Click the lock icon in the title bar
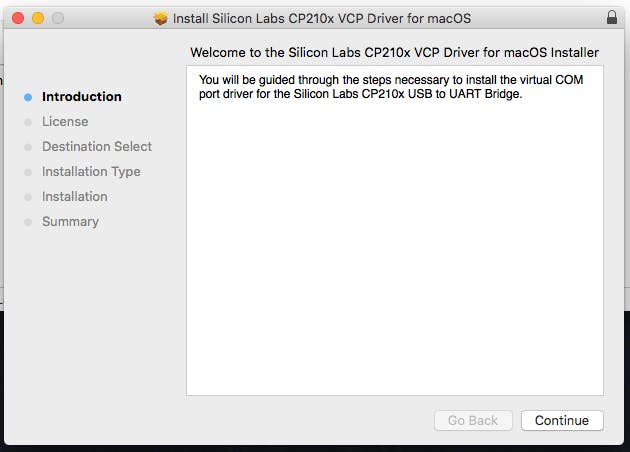 coord(612,18)
